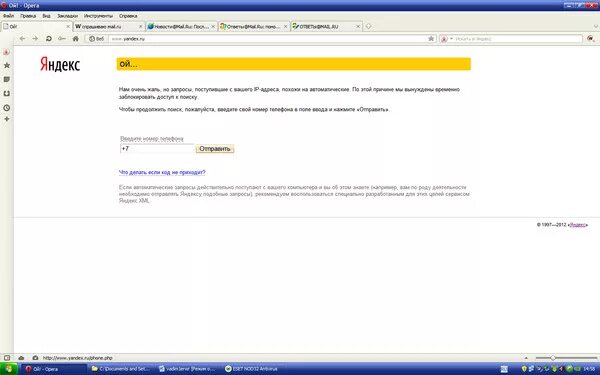Open ESET NOD32 Antivirus taskbar window
This screenshot has height=375, width=600.
click(x=255, y=369)
